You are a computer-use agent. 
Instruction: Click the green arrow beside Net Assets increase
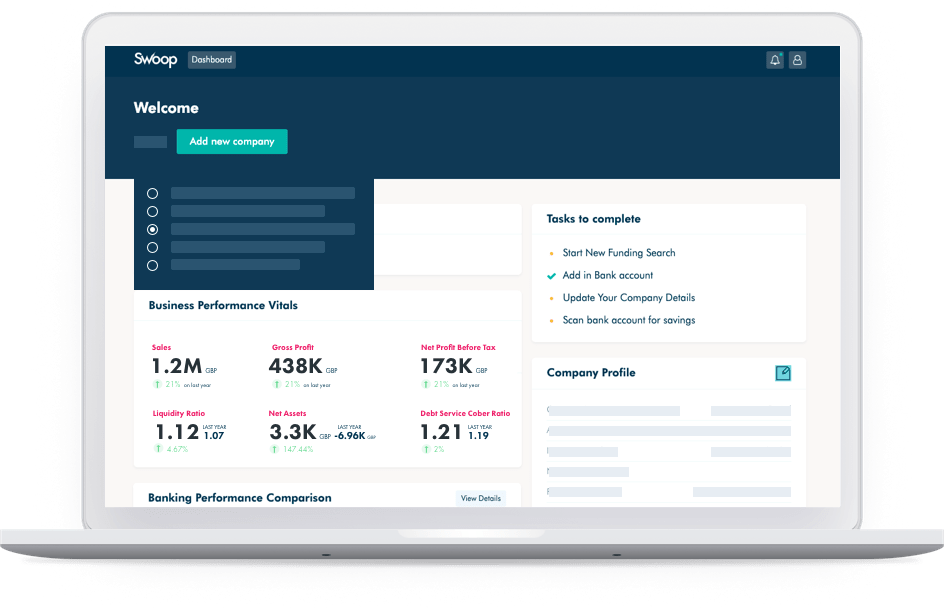click(274, 450)
